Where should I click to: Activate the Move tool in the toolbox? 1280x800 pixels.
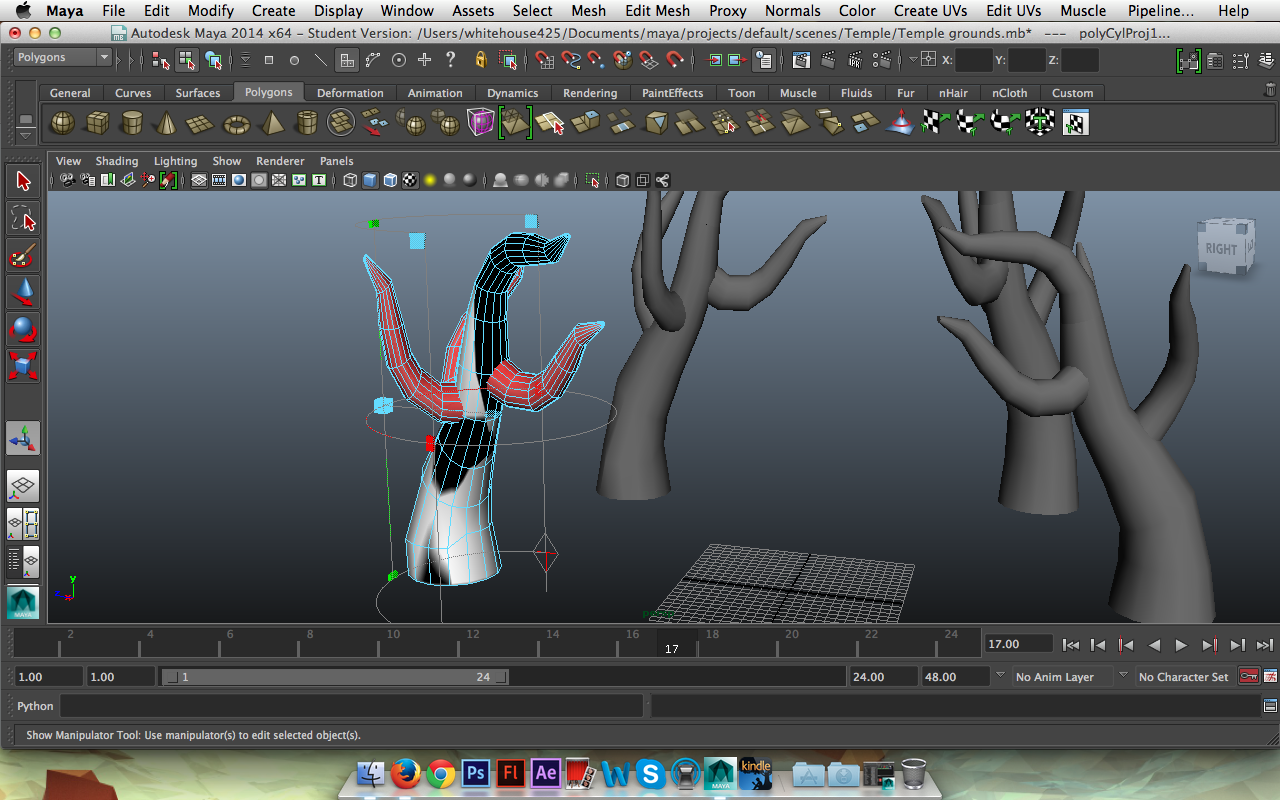click(23, 292)
